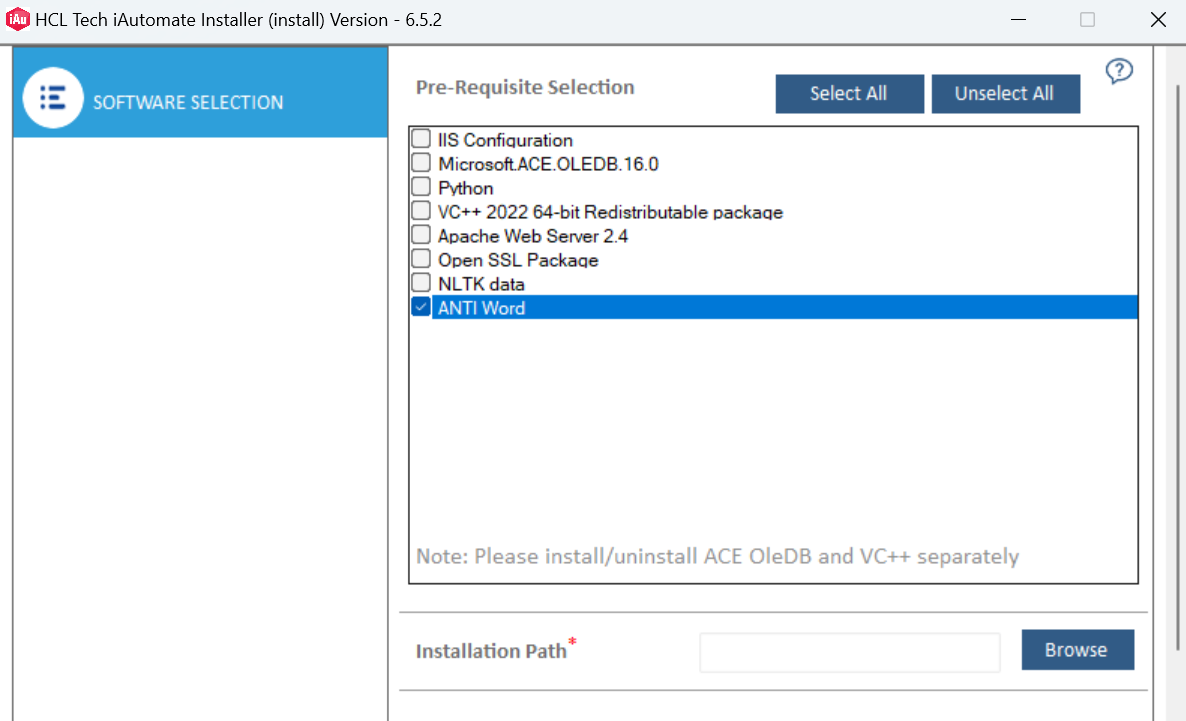Tick the Open SSL Package checkbox

[421, 259]
